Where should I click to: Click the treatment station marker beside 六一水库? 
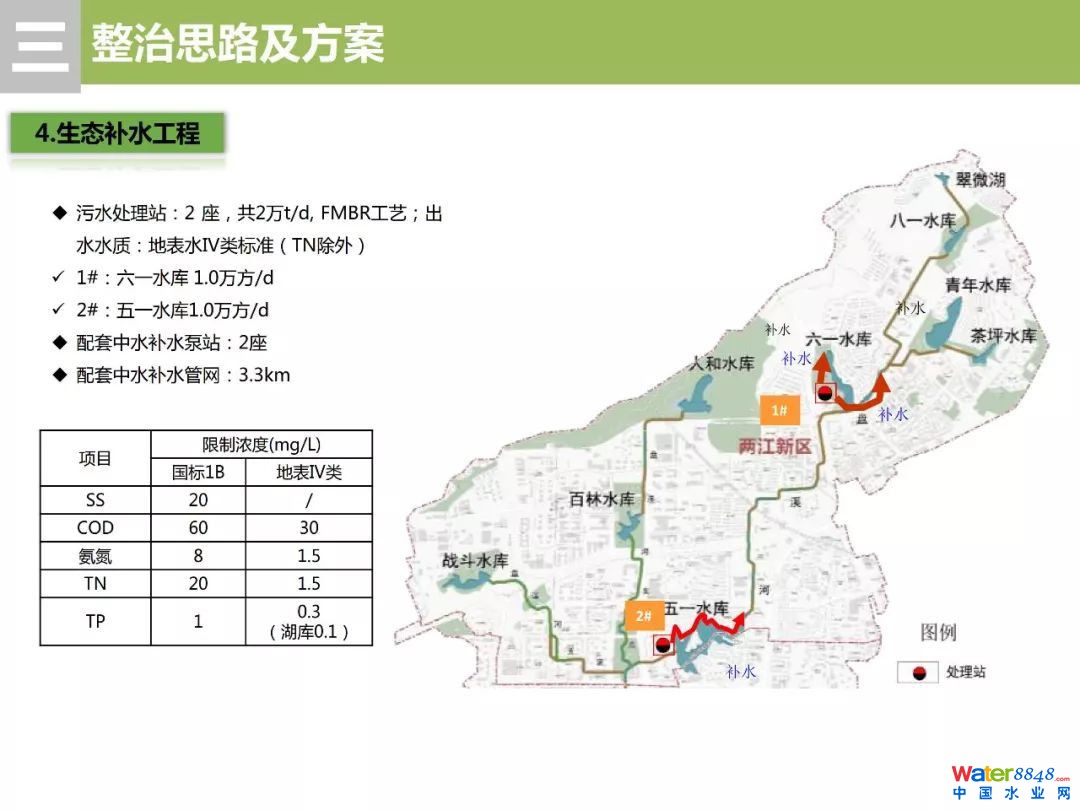(x=825, y=393)
